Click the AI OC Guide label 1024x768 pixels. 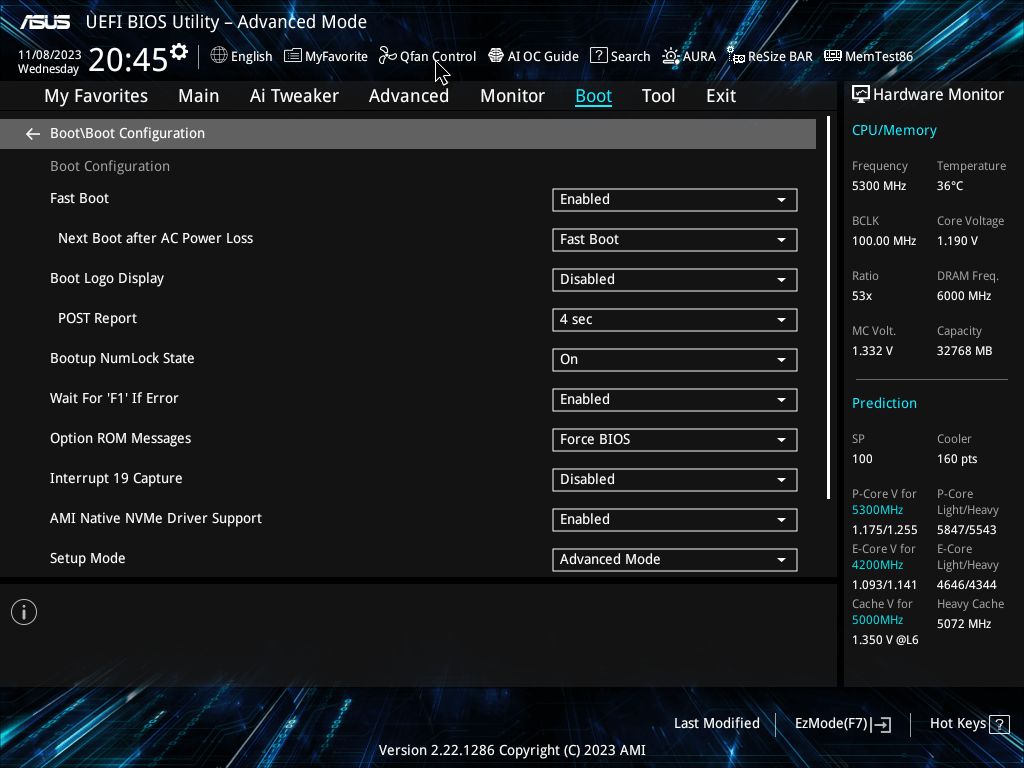[543, 57]
